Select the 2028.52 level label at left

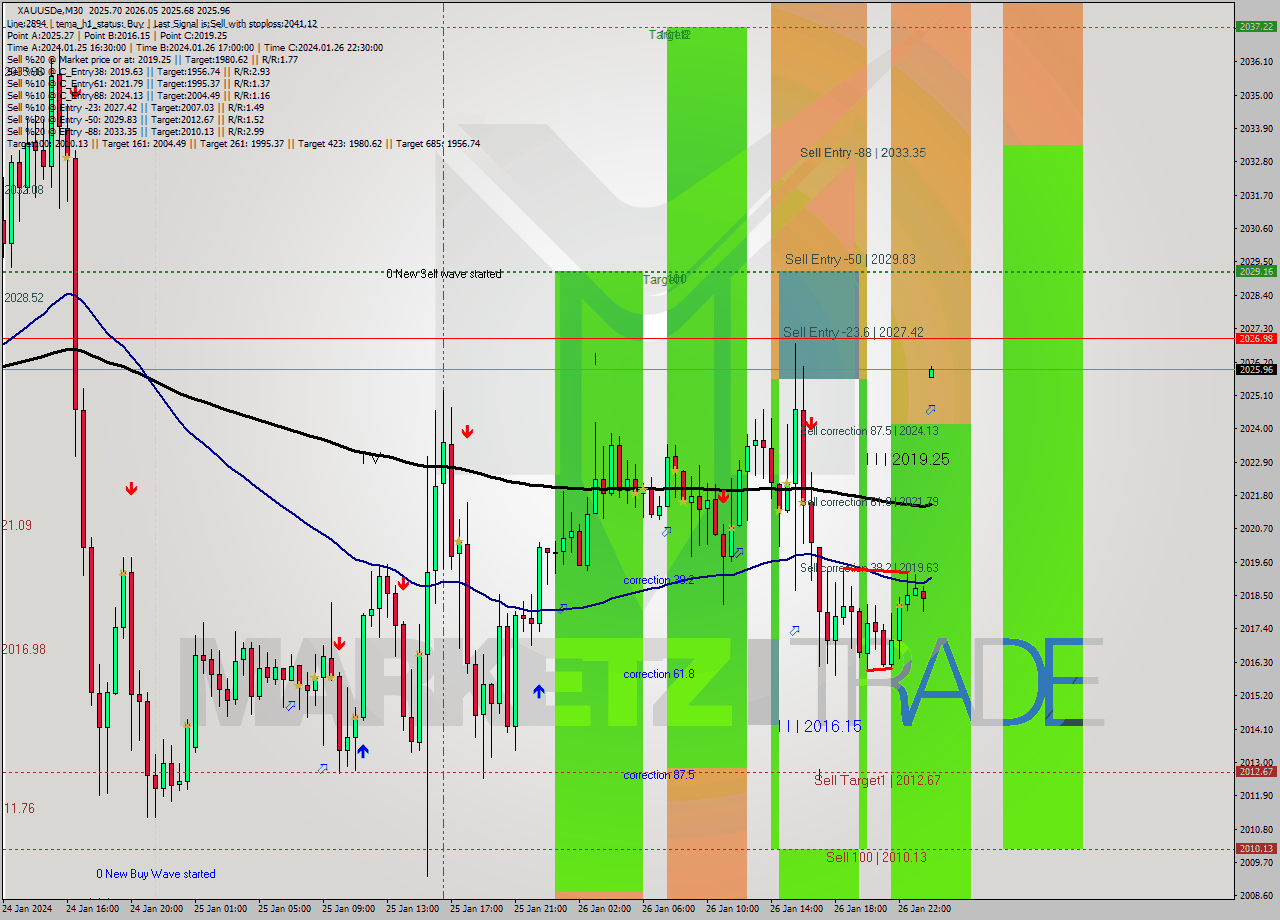pos(24,298)
